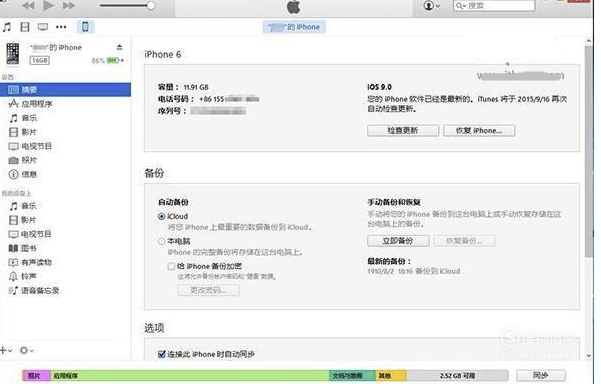The height and width of the screenshot is (384, 601).
Task: Open 照片 in the sidebar
Action: tap(23, 160)
